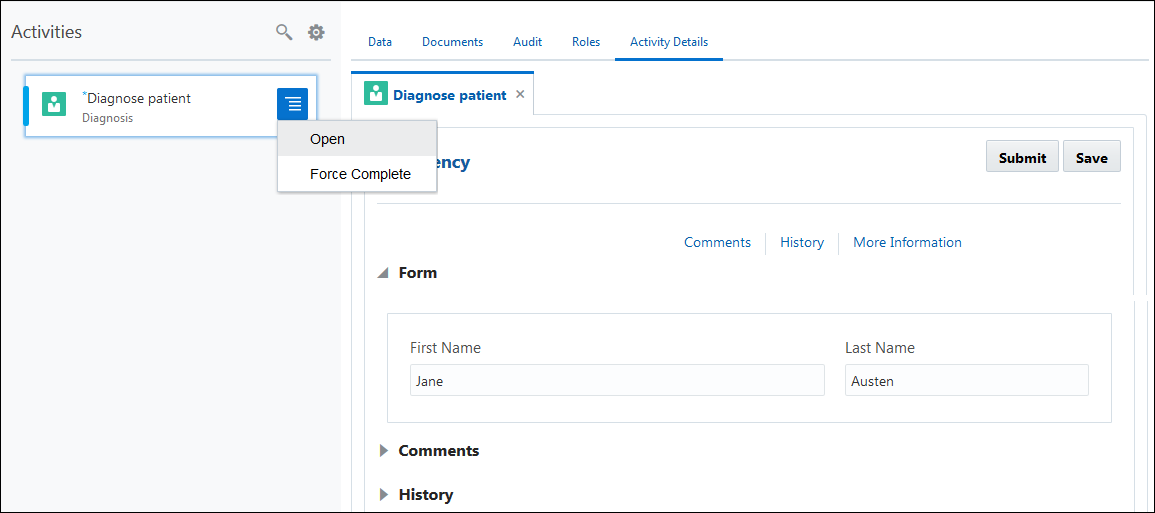Select Force Complete in the menu
The height and width of the screenshot is (513, 1155).
[360, 174]
